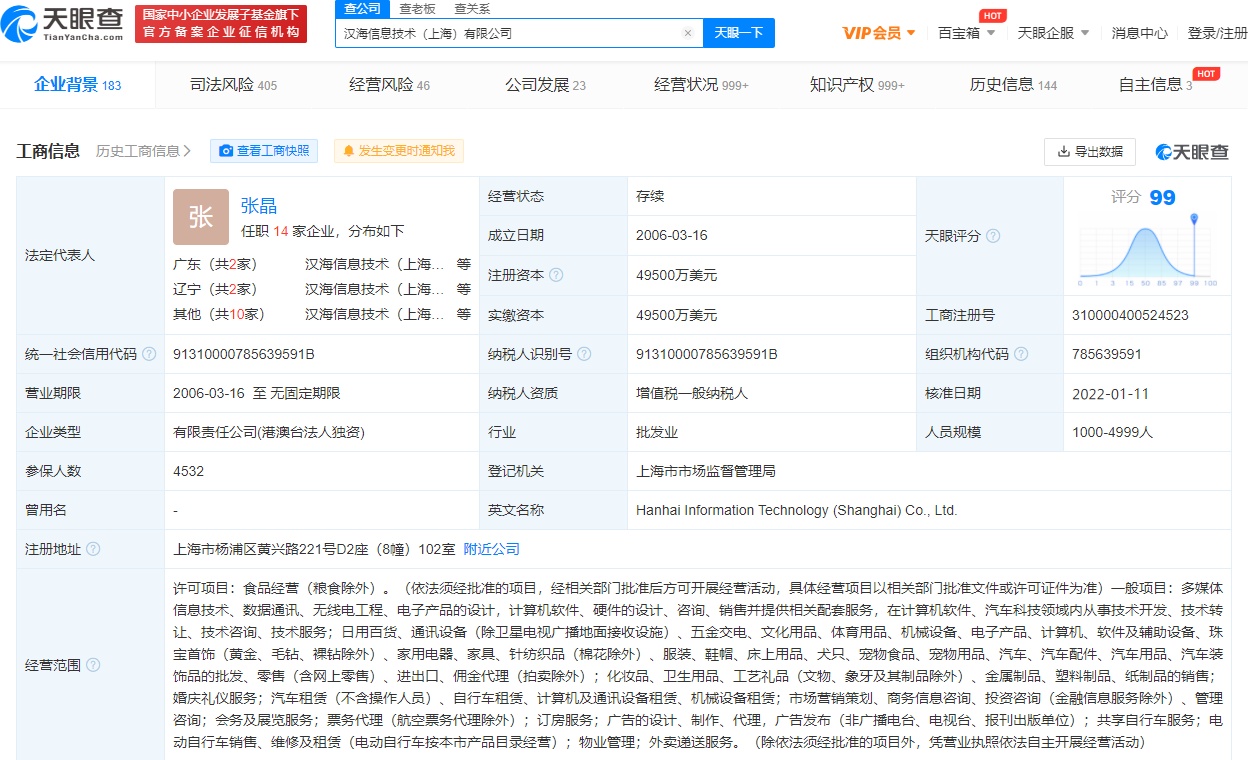1248x760 pixels.
Task: Open help icon beside 天眼评分
Action: [993, 236]
